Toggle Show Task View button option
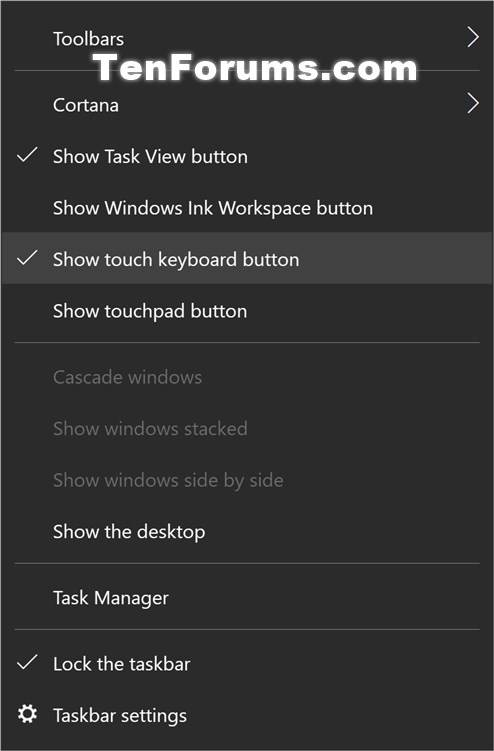The width and height of the screenshot is (494, 751). 247,157
